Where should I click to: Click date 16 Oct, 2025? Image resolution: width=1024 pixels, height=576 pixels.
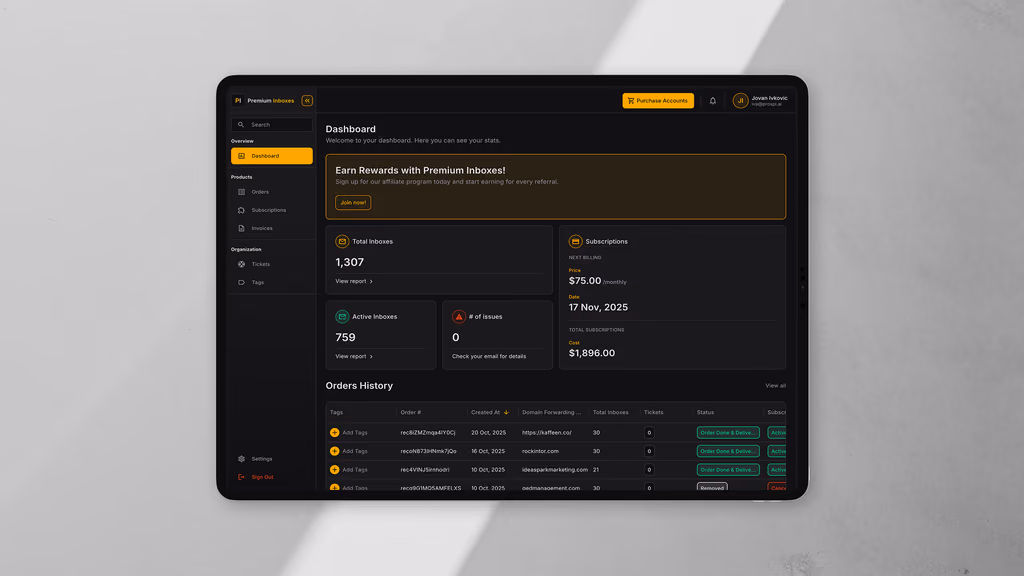(x=488, y=451)
